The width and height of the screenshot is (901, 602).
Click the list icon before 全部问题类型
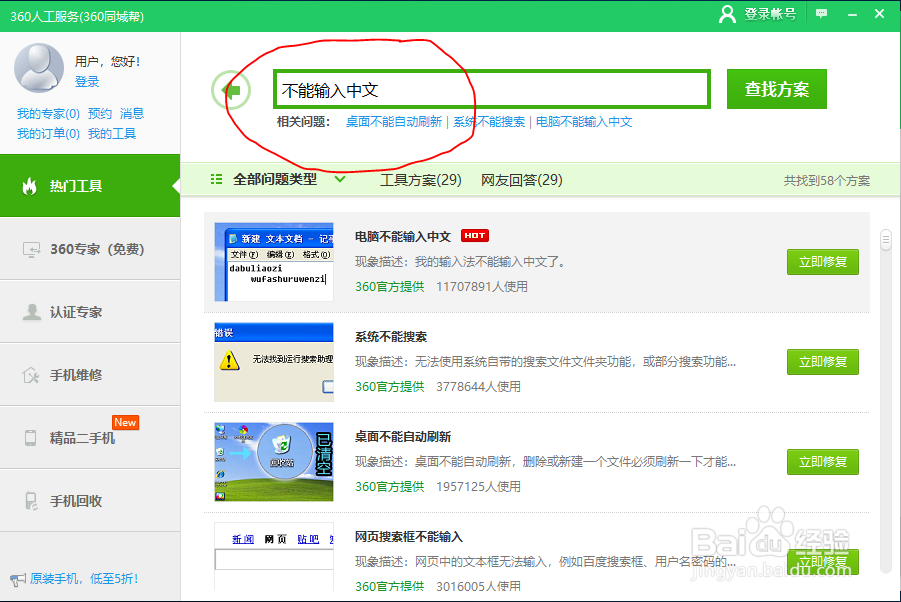click(x=216, y=179)
